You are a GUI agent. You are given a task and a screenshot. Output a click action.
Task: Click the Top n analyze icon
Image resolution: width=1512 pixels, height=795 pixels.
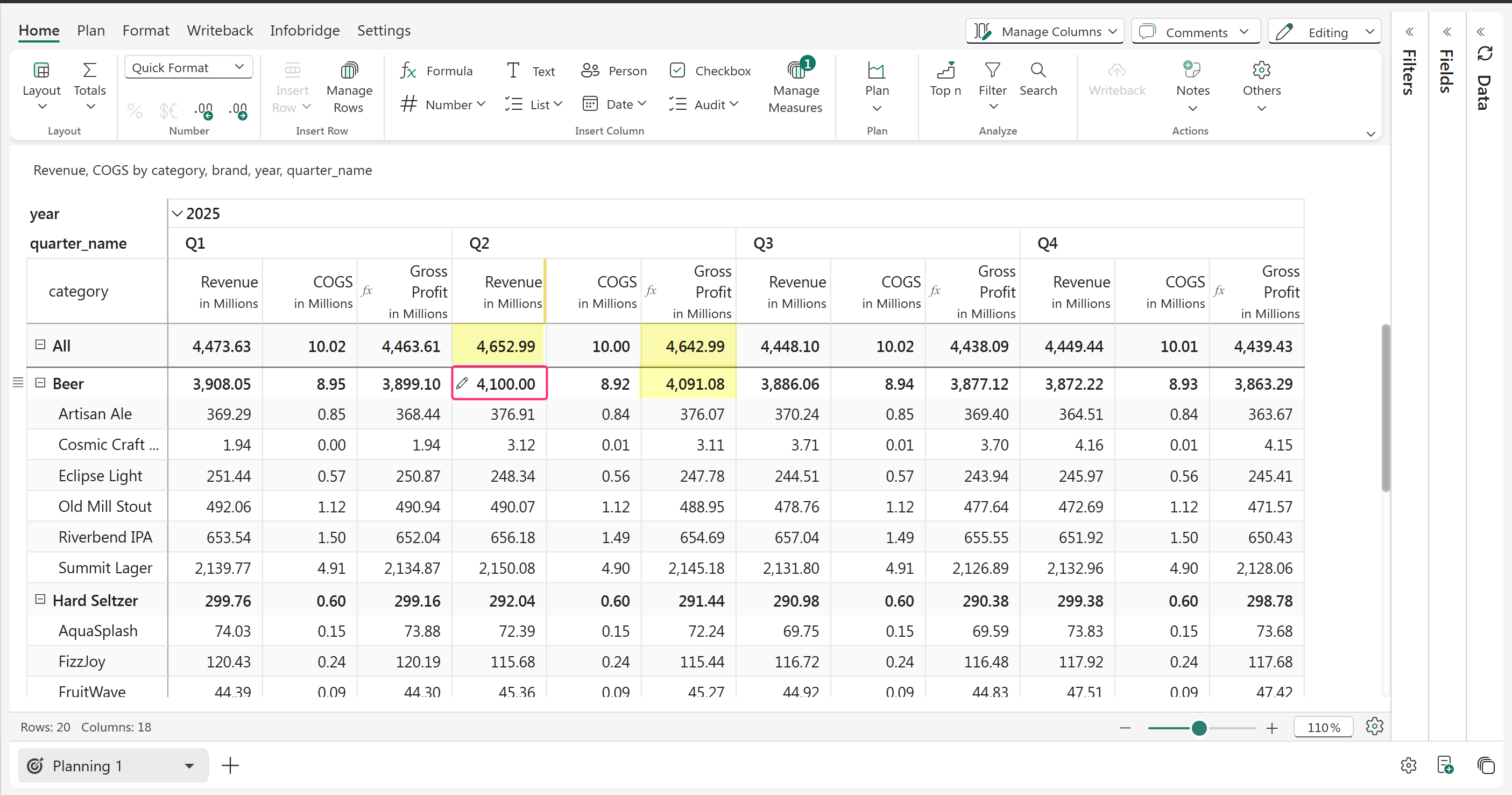pos(945,71)
